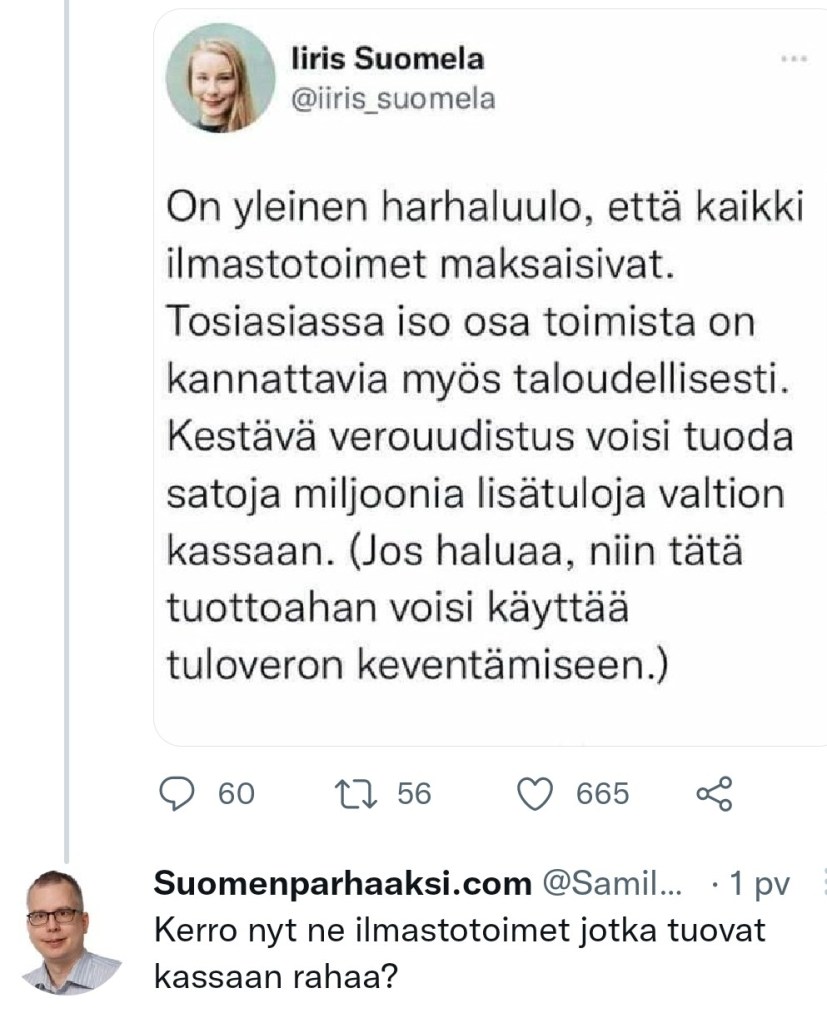This screenshot has width=827, height=1023.
Task: Expand retweet options via the retweet icon
Action: 358,795
